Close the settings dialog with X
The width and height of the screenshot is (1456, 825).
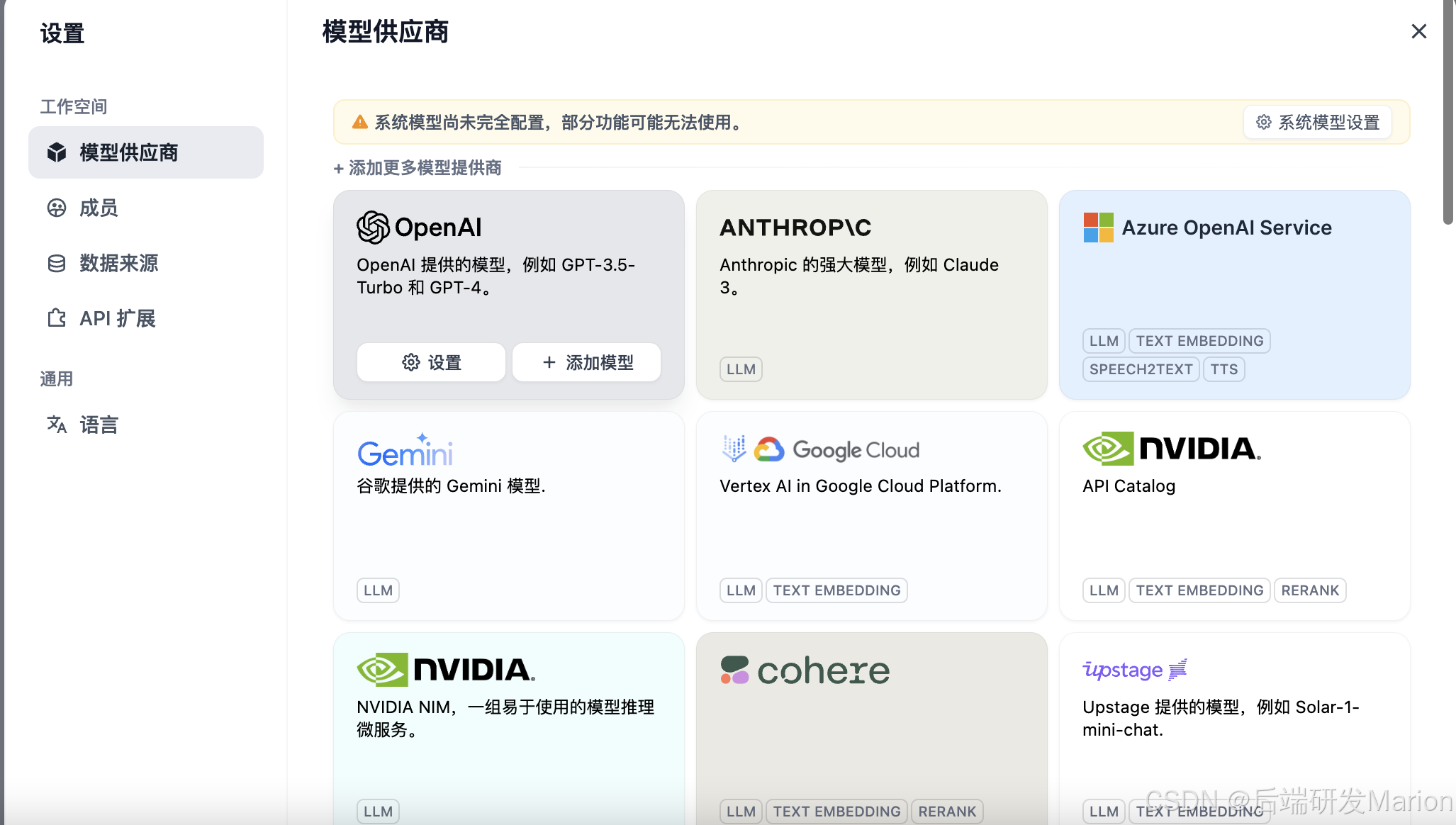[1418, 32]
